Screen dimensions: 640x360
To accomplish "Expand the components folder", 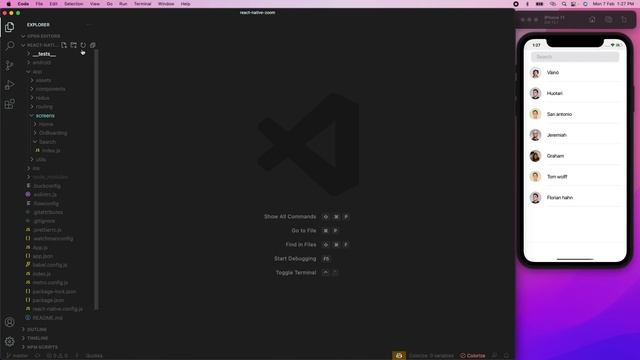I will point(50,89).
